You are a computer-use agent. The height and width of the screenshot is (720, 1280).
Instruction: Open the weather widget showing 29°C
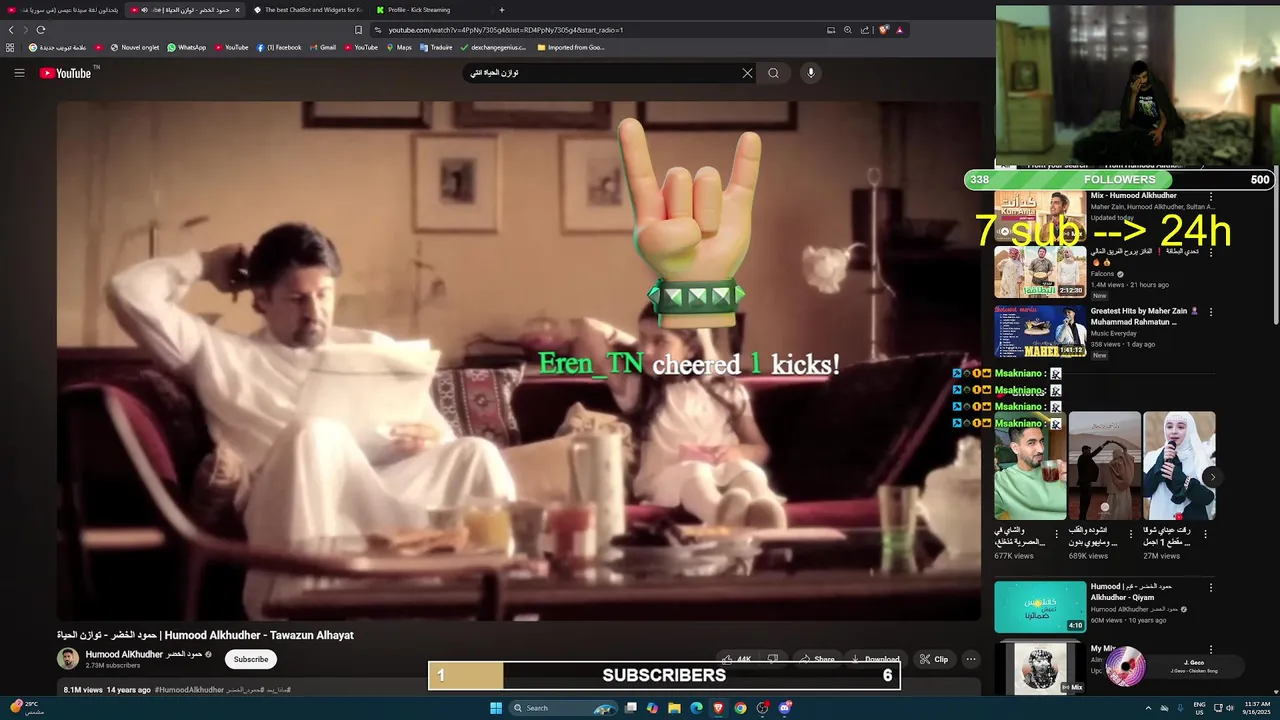click(x=25, y=708)
